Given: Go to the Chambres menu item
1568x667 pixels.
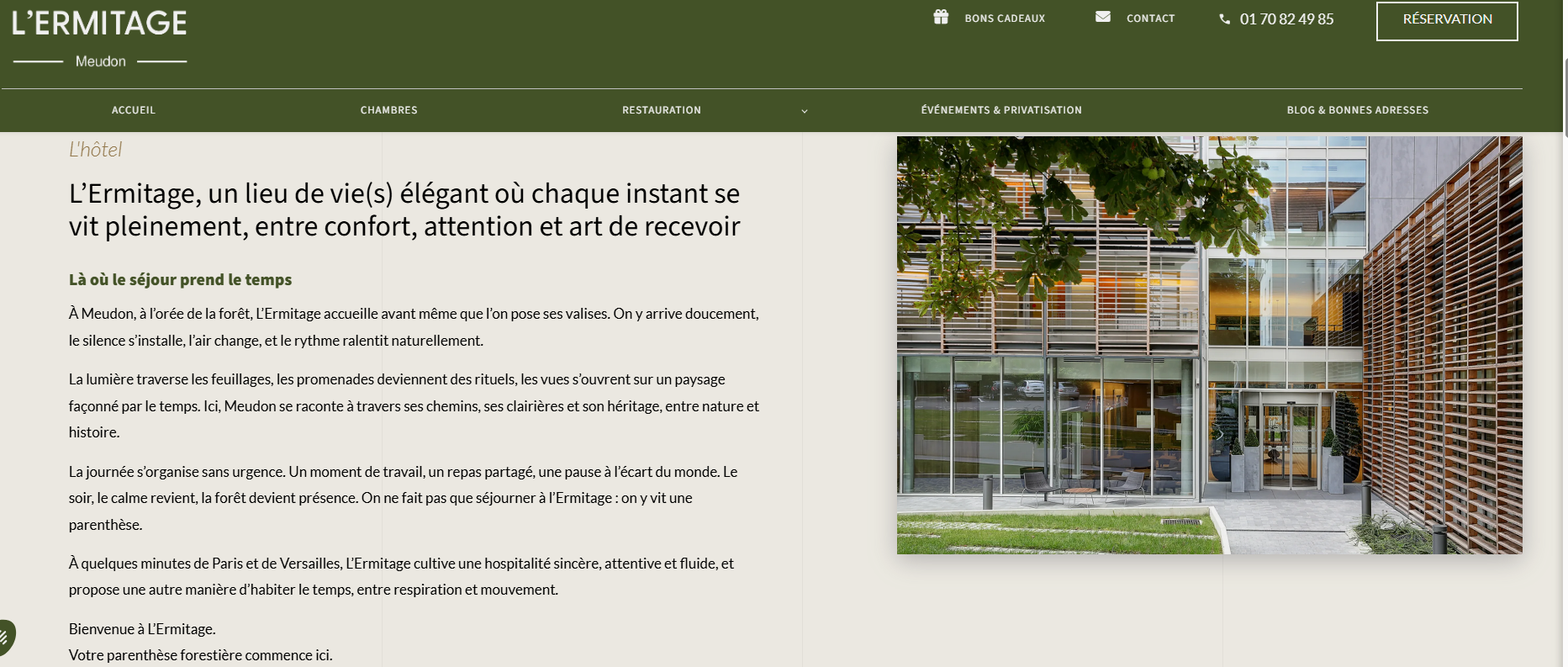Looking at the screenshot, I should (389, 110).
